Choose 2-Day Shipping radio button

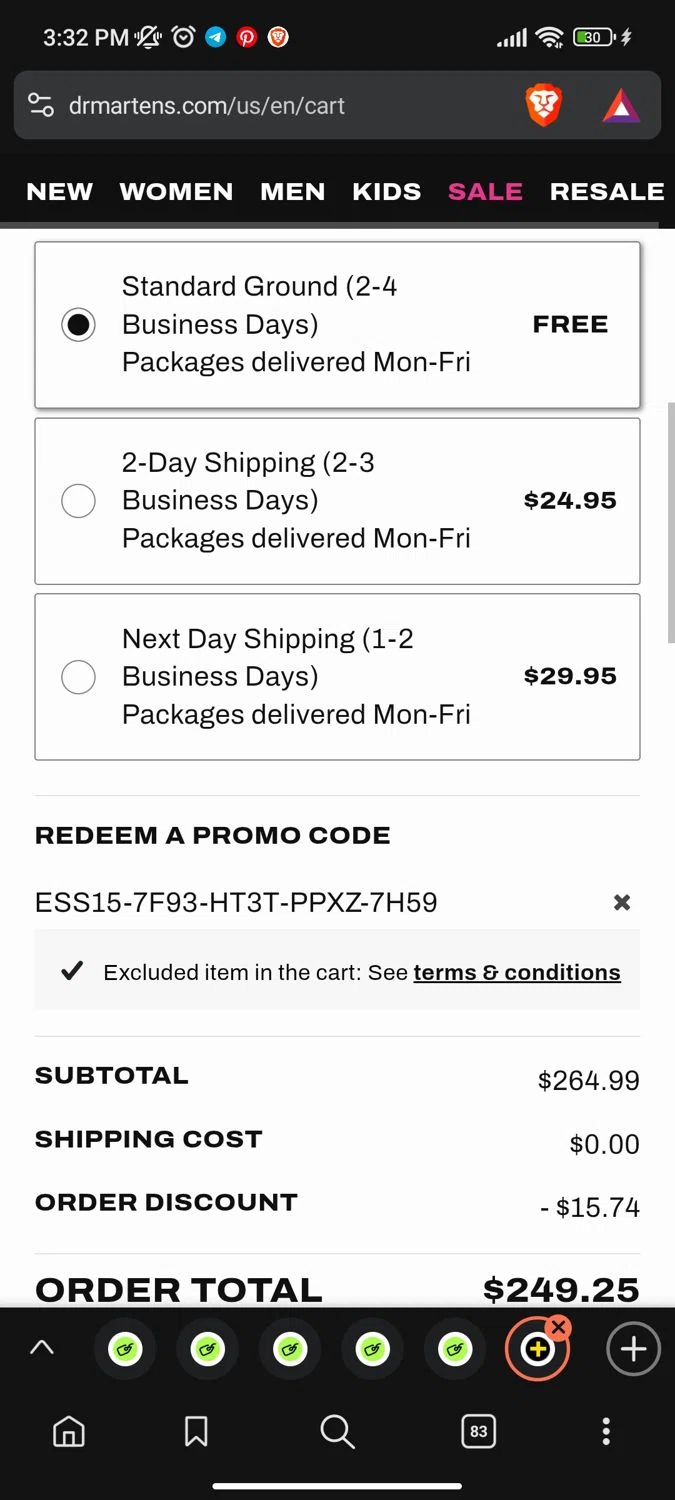78,500
